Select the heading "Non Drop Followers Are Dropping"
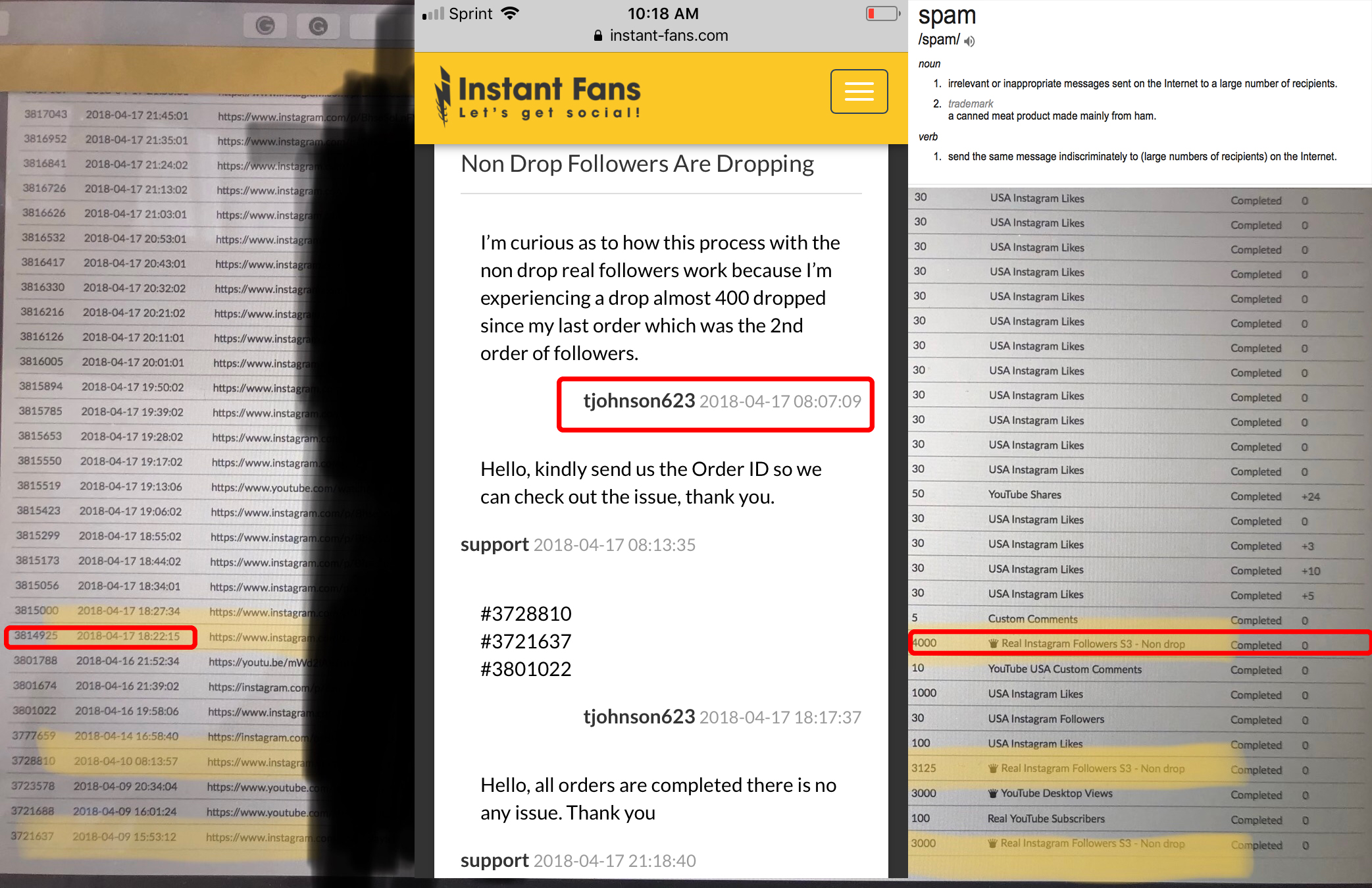Viewport: 1372px width, 888px height. [x=638, y=164]
